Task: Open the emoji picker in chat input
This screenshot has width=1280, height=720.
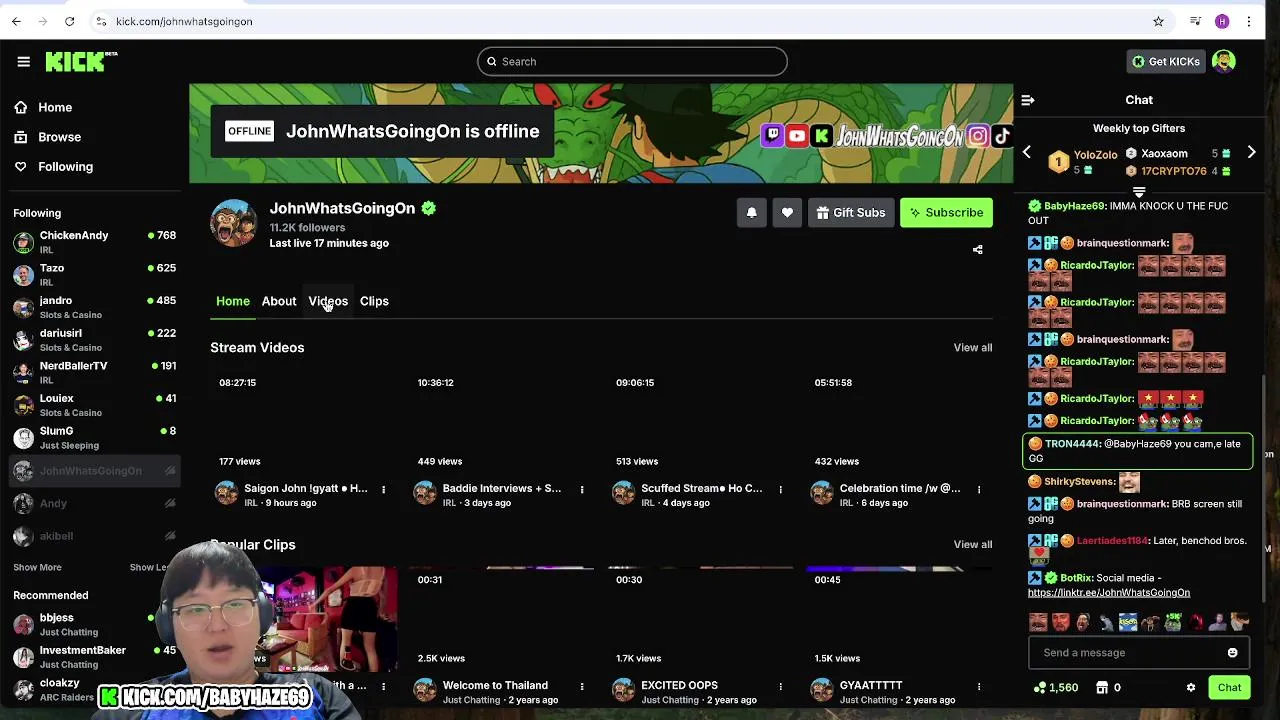Action: 1232,653
